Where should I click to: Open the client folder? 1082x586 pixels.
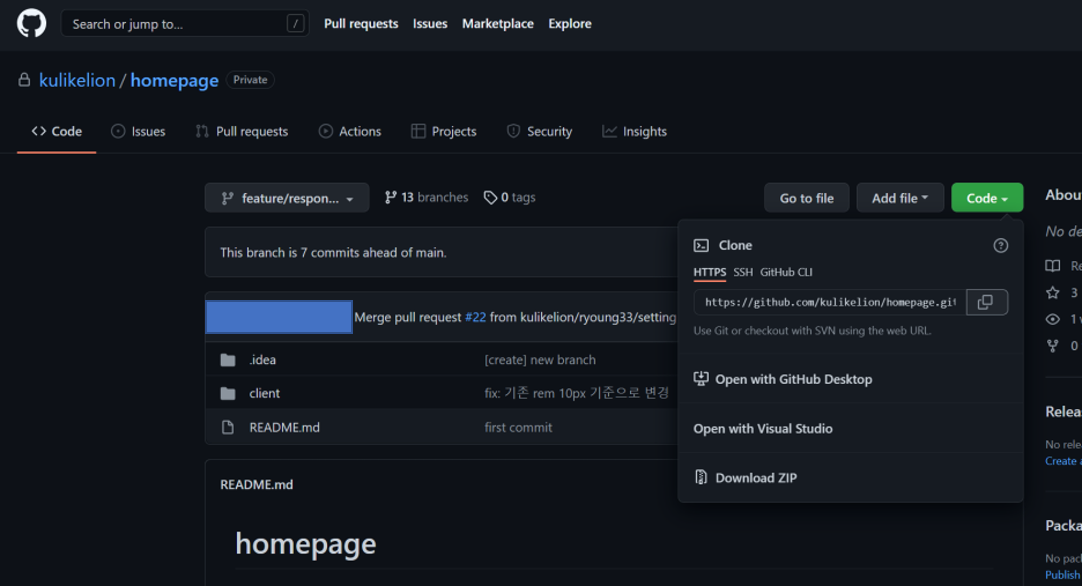pyautogui.click(x=264, y=392)
